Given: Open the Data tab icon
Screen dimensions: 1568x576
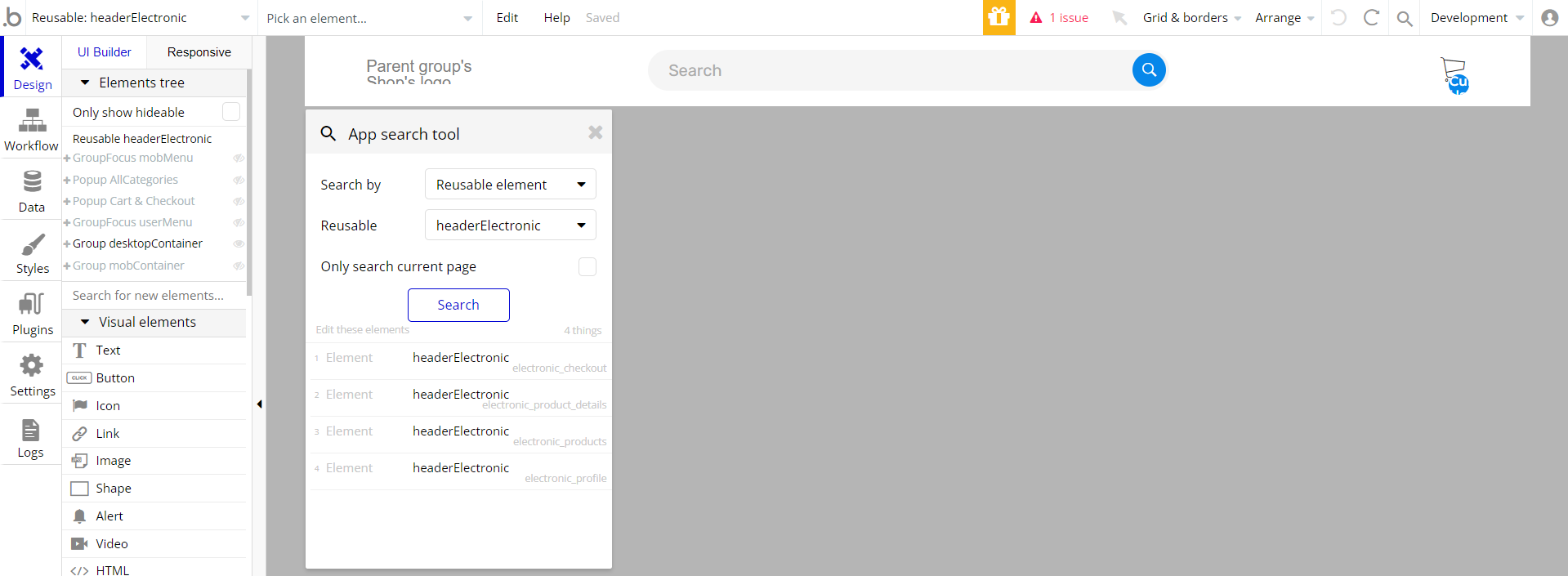Looking at the screenshot, I should (32, 181).
